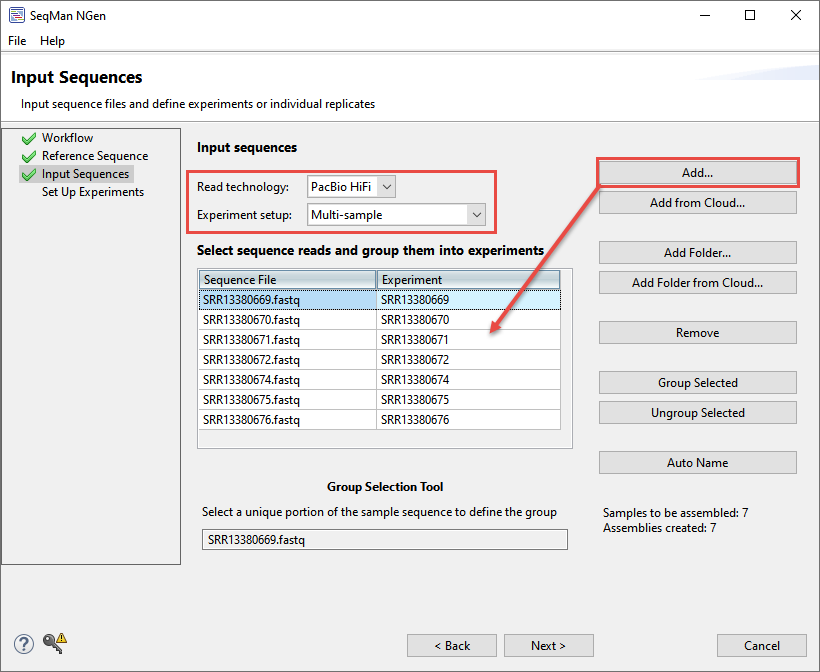This screenshot has width=820, height=672.
Task: Open the Experiment setup dropdown
Action: [476, 214]
